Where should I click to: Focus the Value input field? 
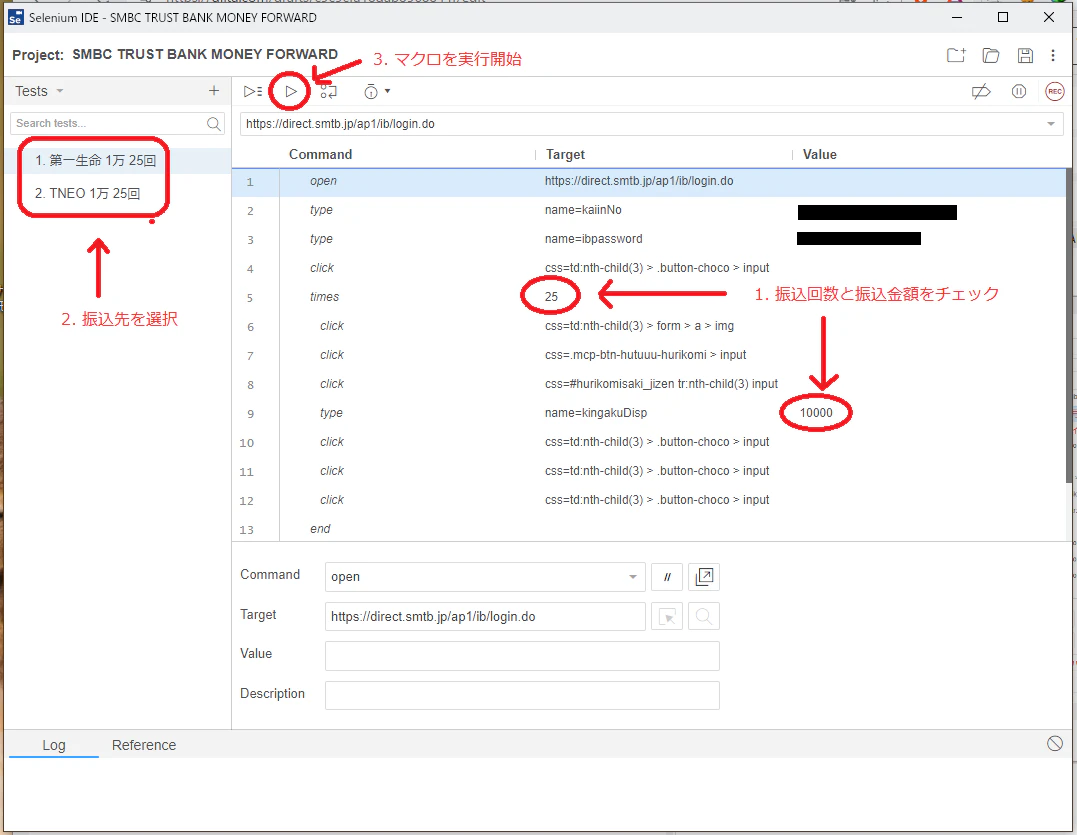coord(522,656)
